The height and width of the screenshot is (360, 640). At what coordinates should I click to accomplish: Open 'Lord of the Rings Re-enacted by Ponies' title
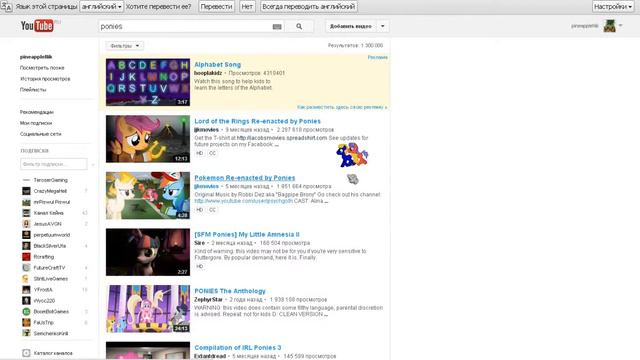pyautogui.click(x=258, y=121)
